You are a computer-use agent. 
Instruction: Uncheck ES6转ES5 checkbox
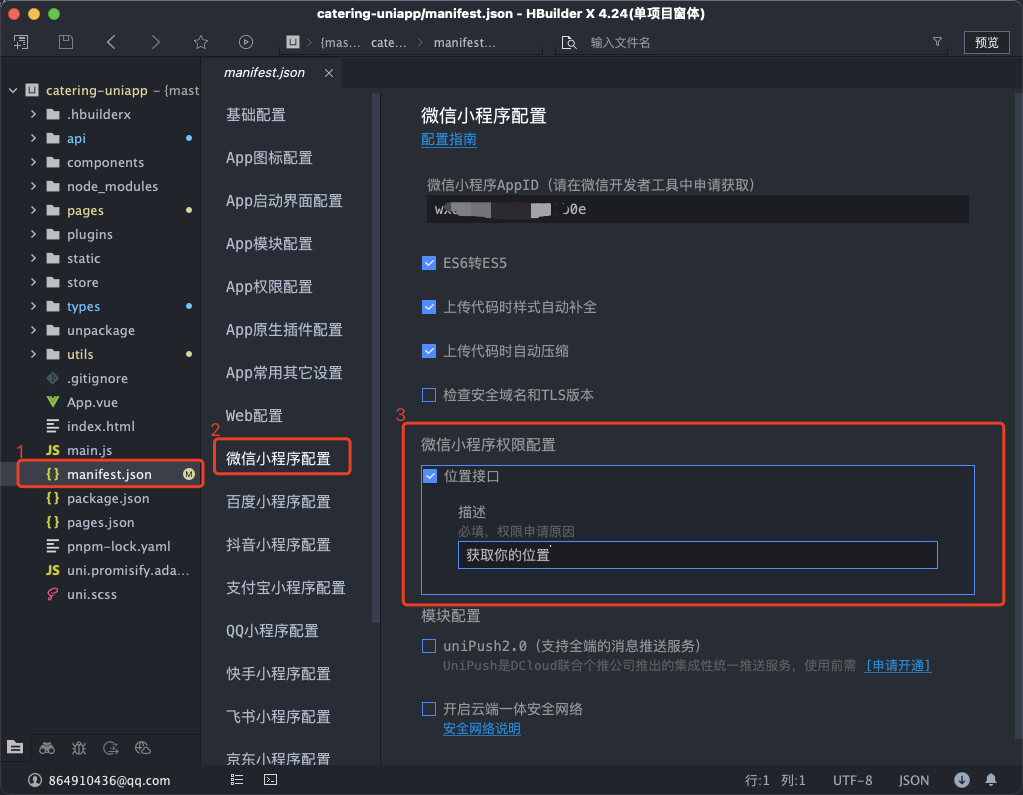pos(429,263)
